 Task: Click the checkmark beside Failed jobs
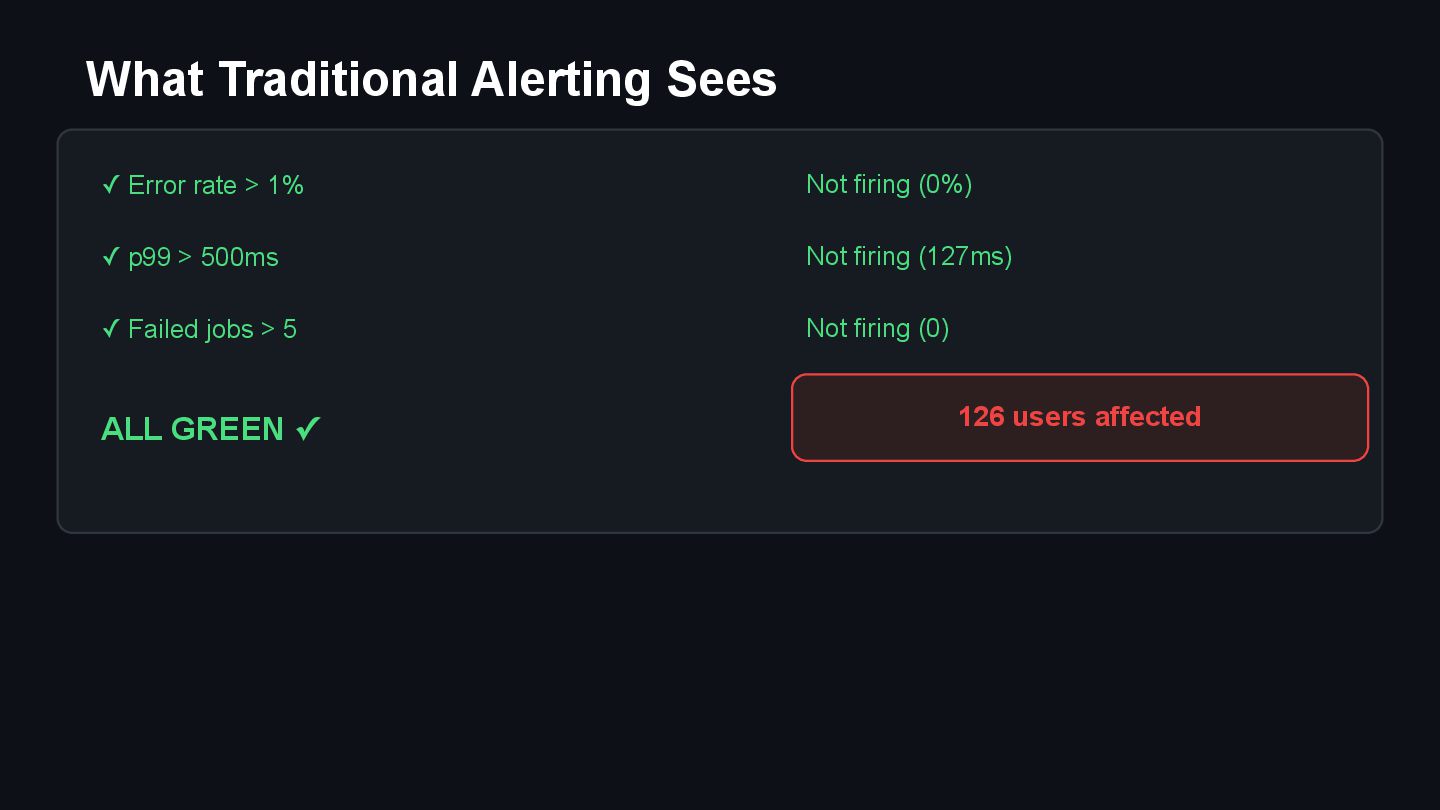point(110,329)
